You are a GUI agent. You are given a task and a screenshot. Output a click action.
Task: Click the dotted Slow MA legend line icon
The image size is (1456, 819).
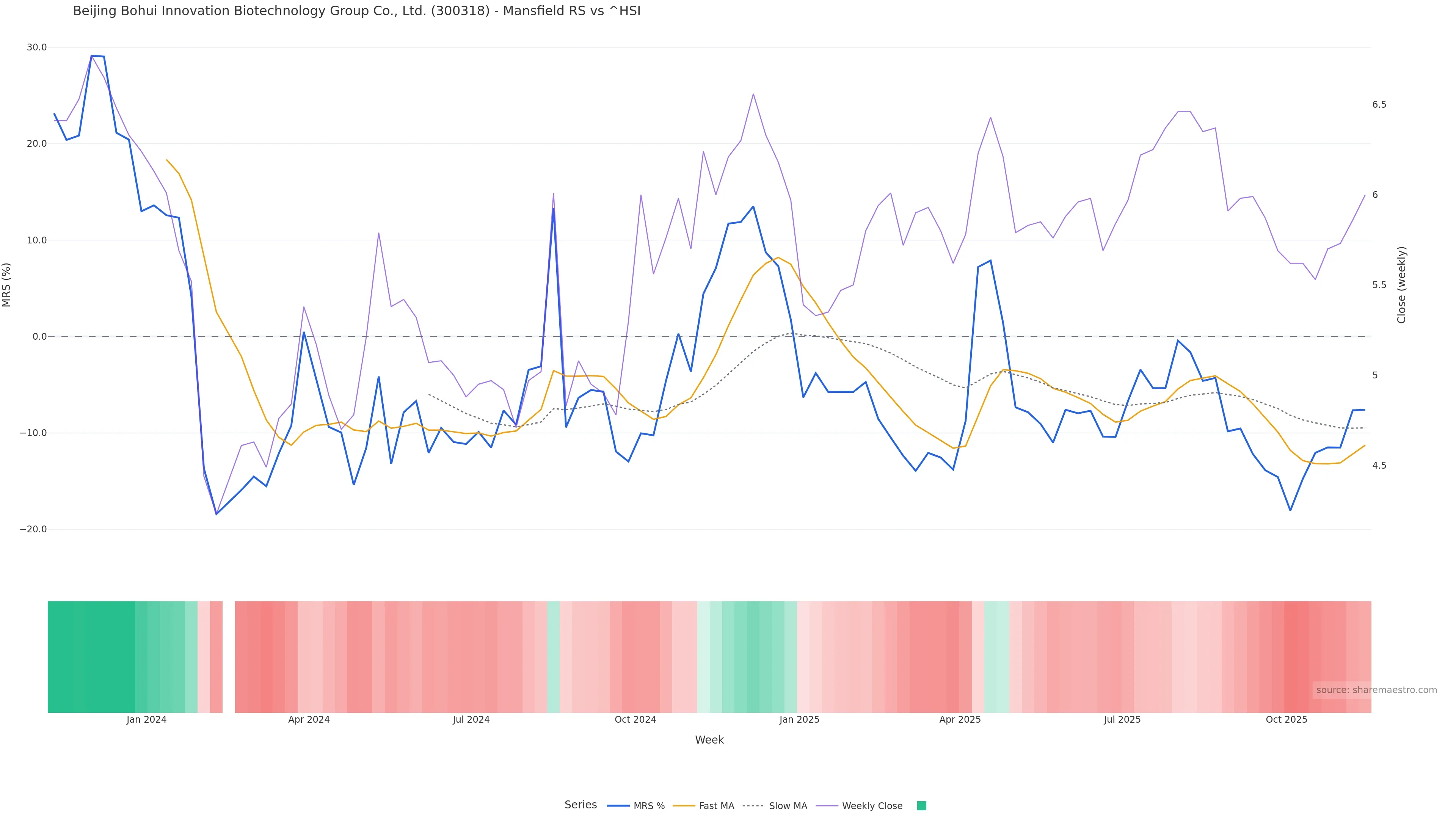(753, 806)
